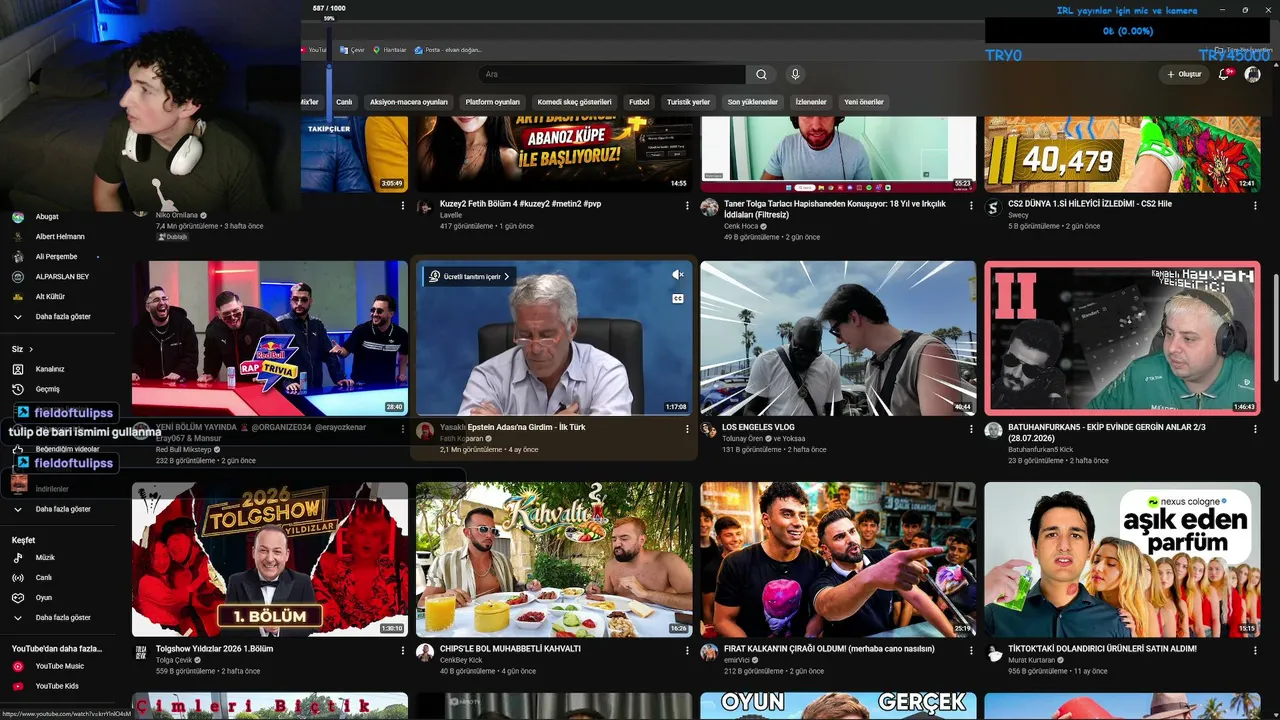This screenshot has height=720, width=1280.
Task: Start voice search with the microphone icon
Action: point(795,74)
